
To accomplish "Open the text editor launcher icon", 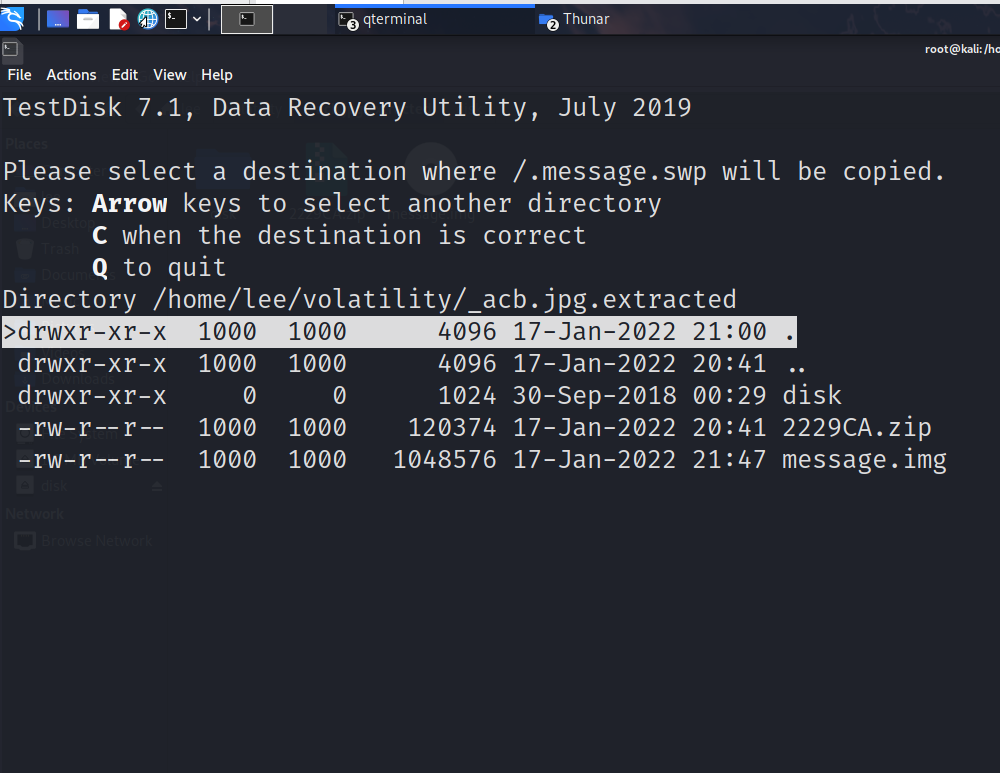I will pyautogui.click(x=119, y=20).
